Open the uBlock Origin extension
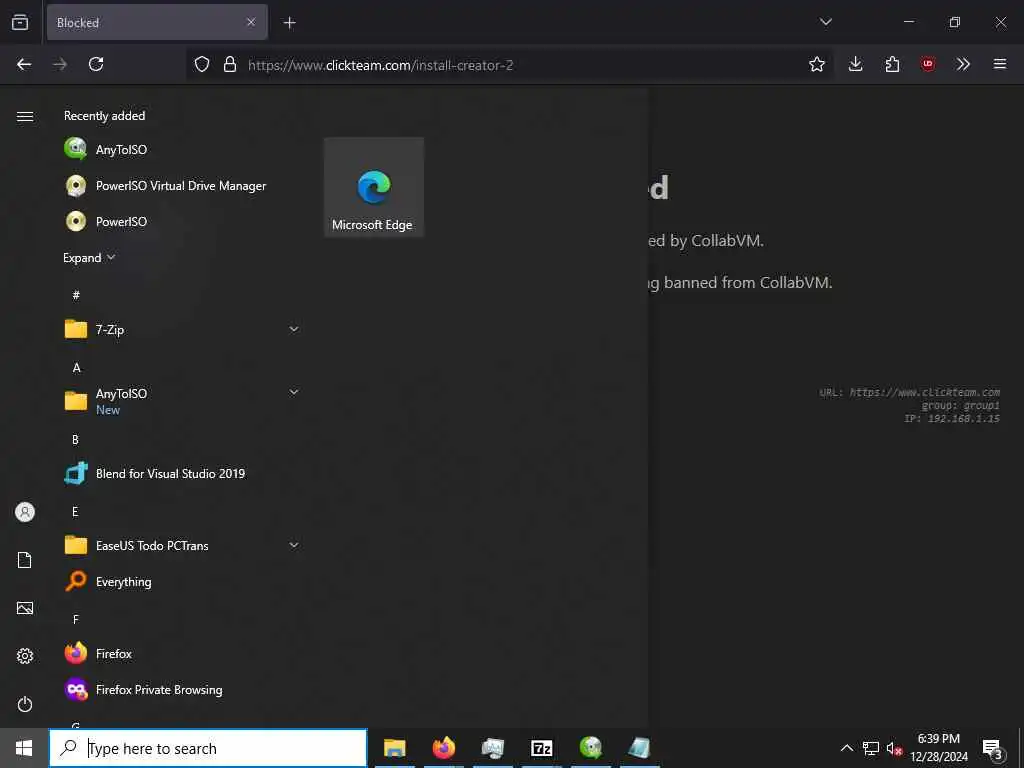 pos(928,64)
